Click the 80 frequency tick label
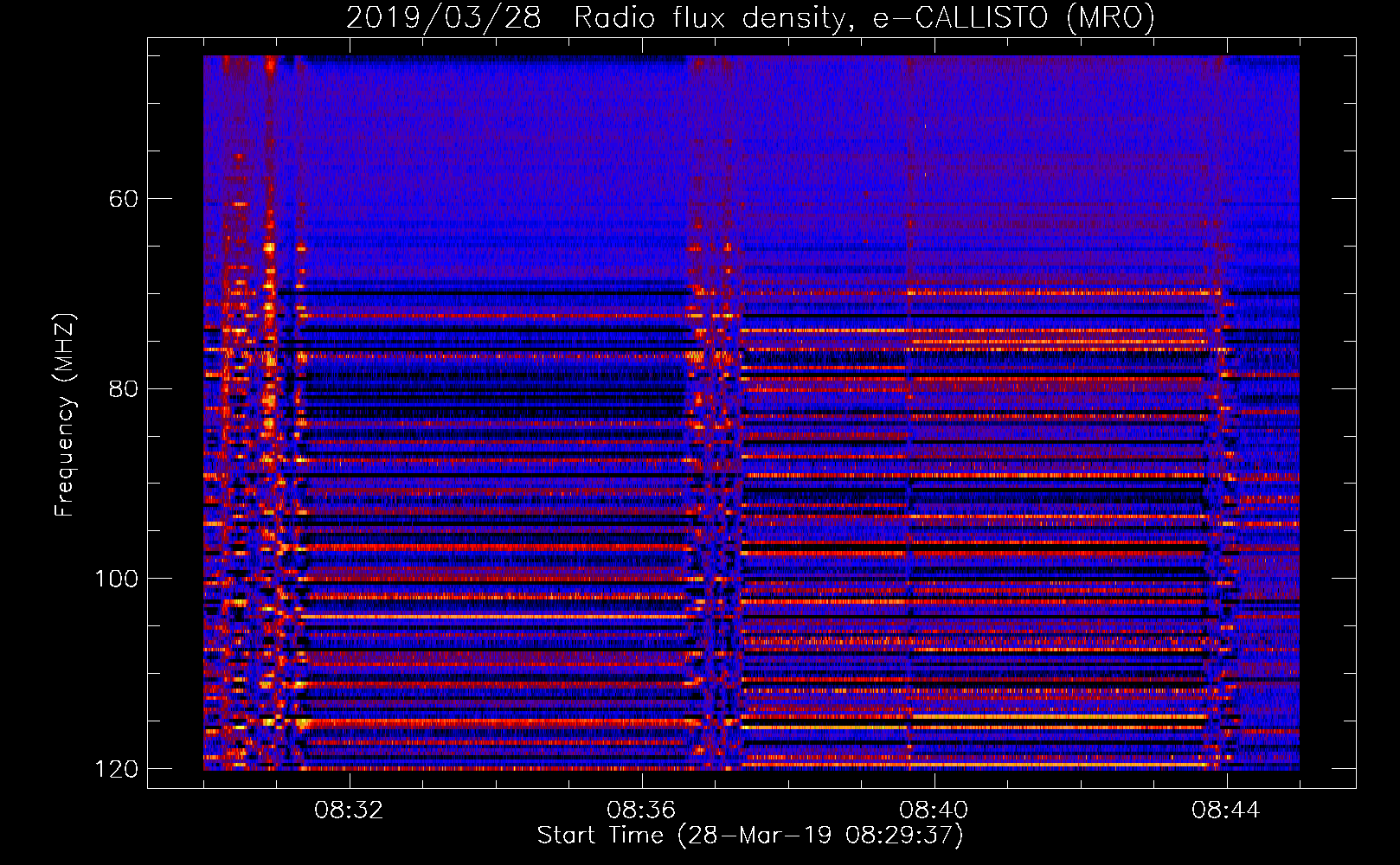 click(124, 388)
